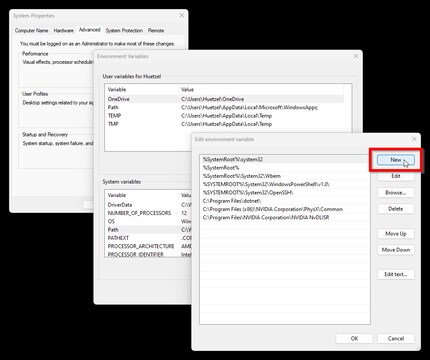Select the PATHEXT system variable row
This screenshot has height=360, width=430.
[x=148, y=238]
